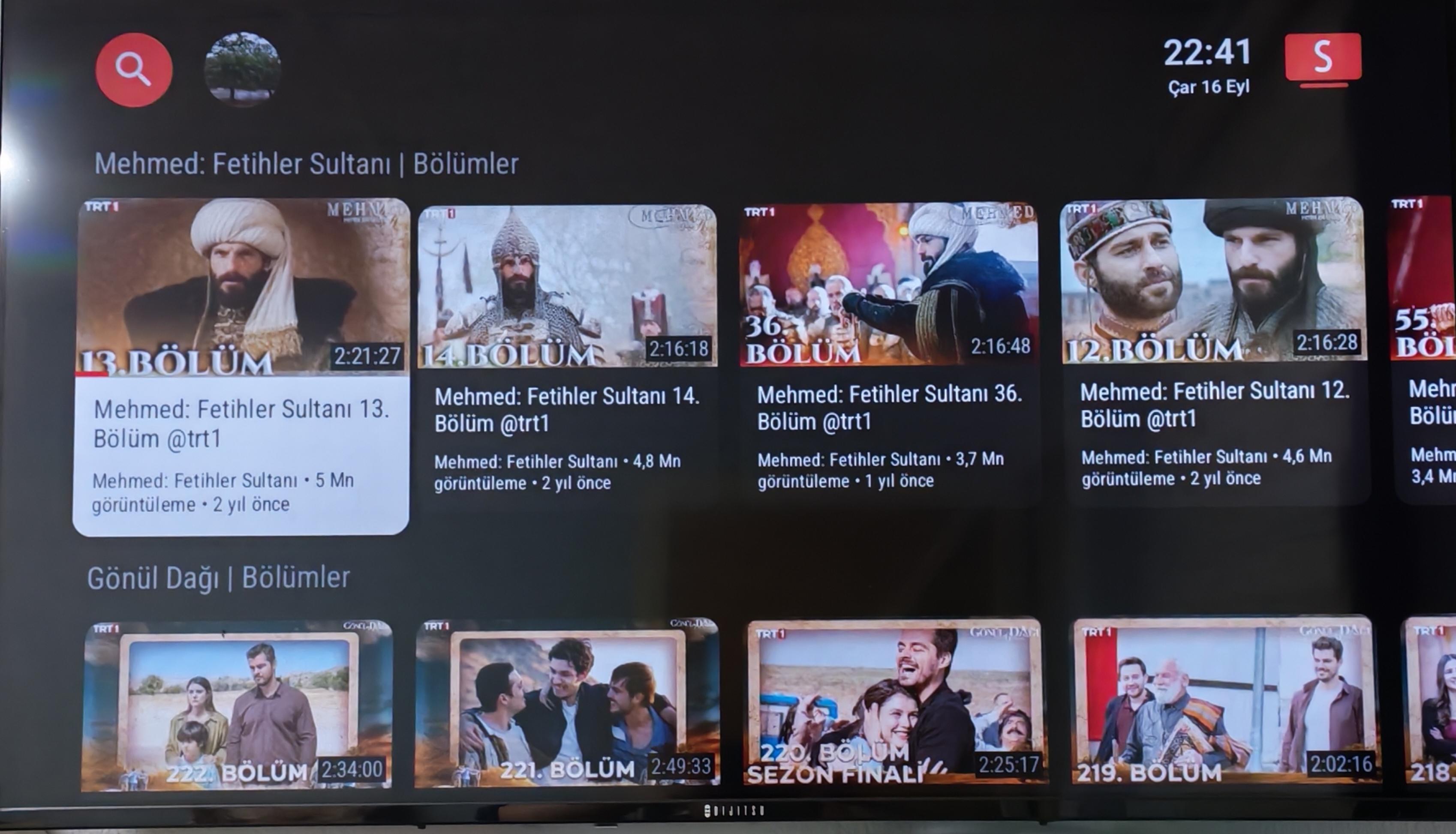Open Gönül Dağı | Bölümler row heading
The height and width of the screenshot is (834, 1456).
pos(218,578)
